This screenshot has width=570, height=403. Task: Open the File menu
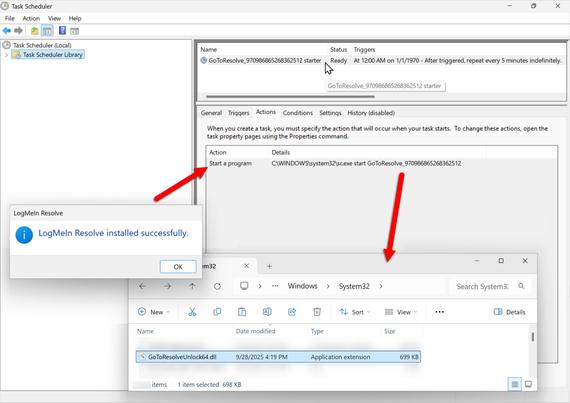point(9,18)
